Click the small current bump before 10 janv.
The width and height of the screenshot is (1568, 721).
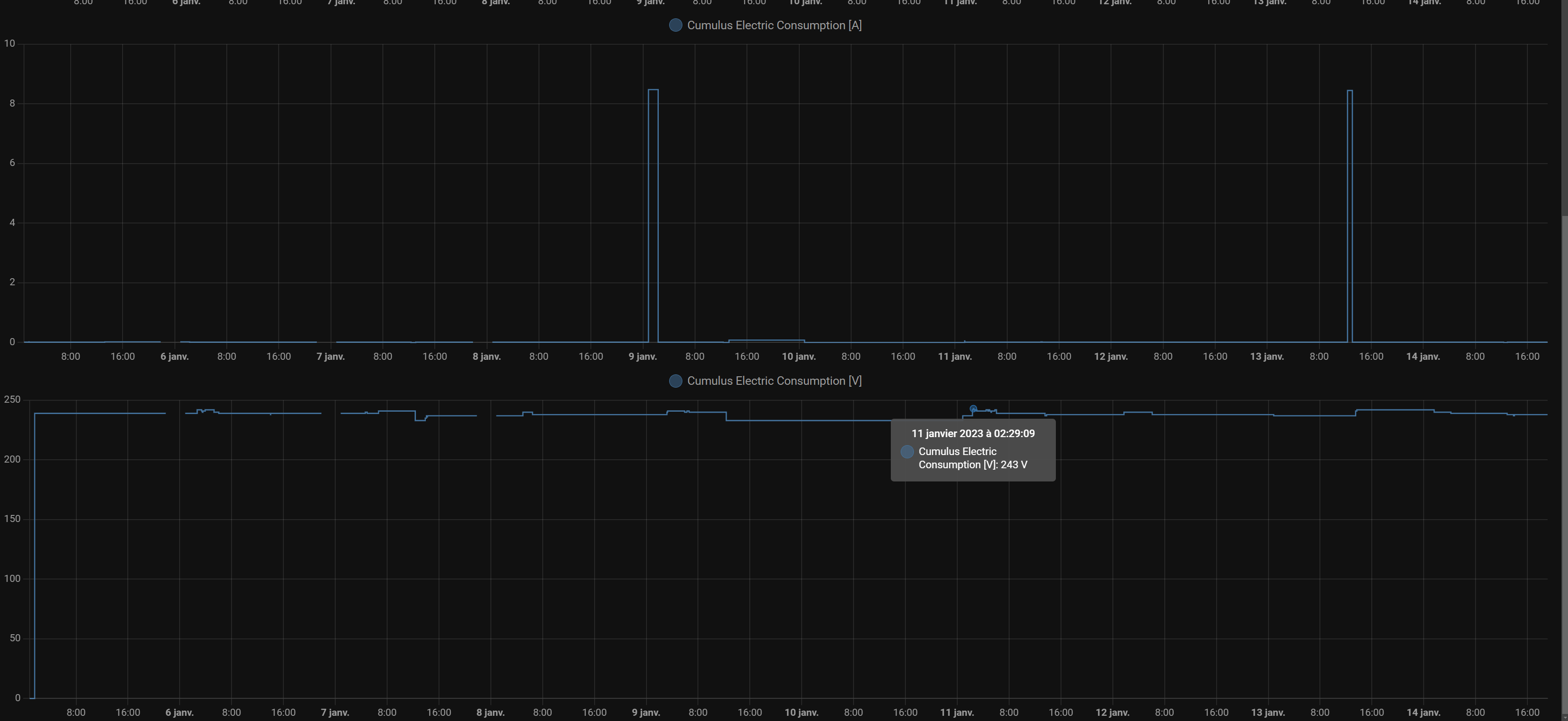click(766, 340)
